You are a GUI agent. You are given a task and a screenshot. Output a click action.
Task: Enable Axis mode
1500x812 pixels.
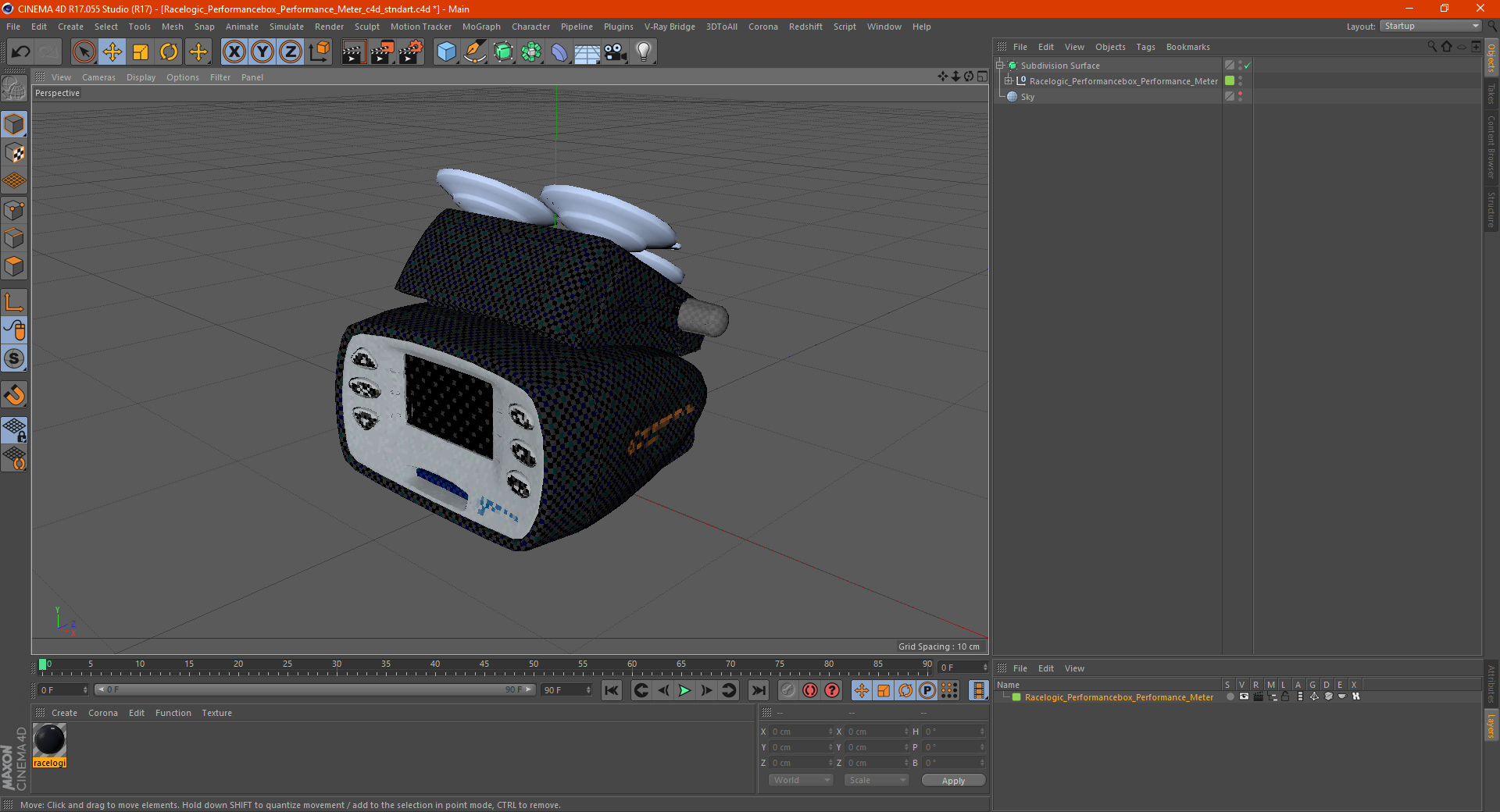(14, 302)
